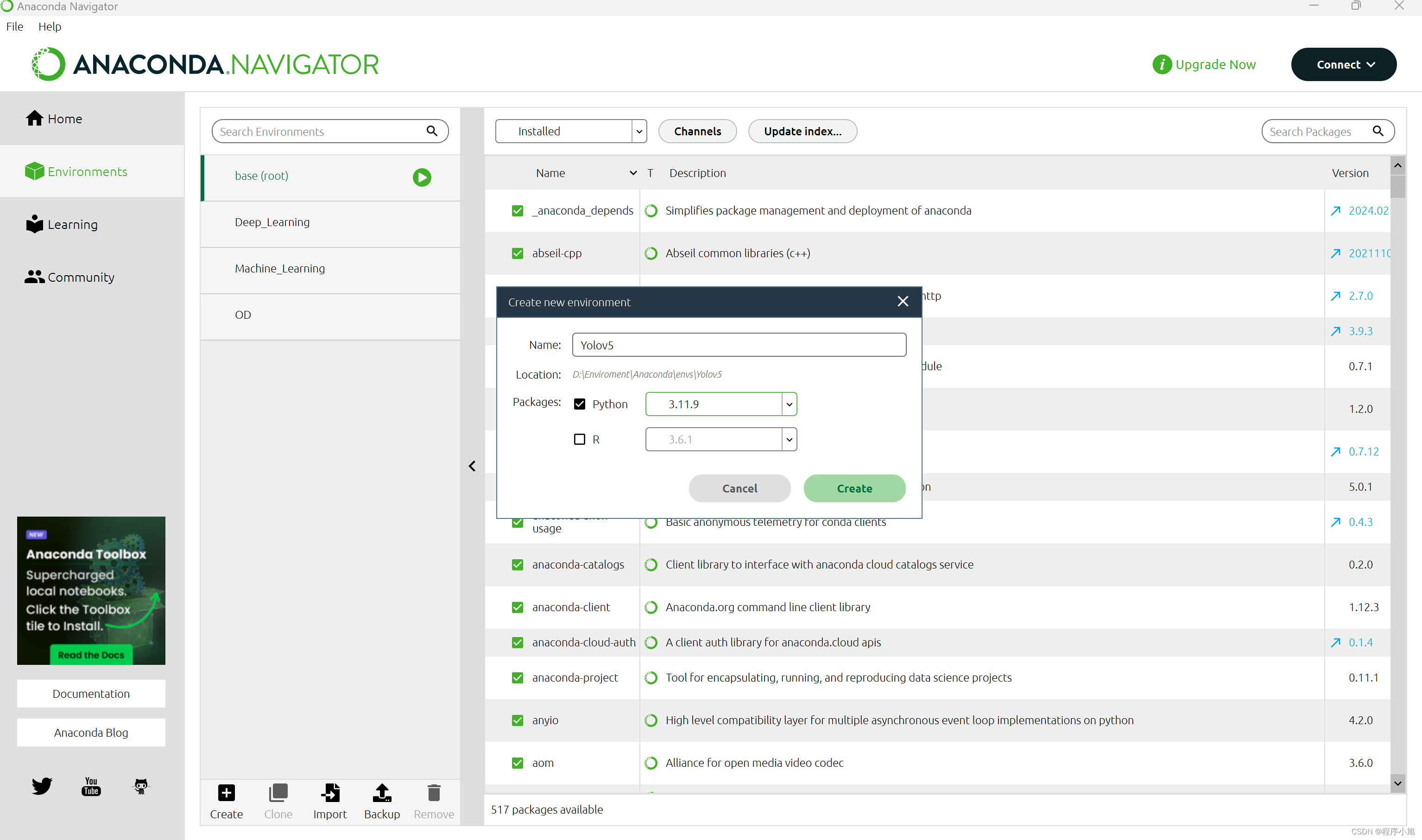Open the Community section
This screenshot has width=1422, height=840.
coord(92,277)
